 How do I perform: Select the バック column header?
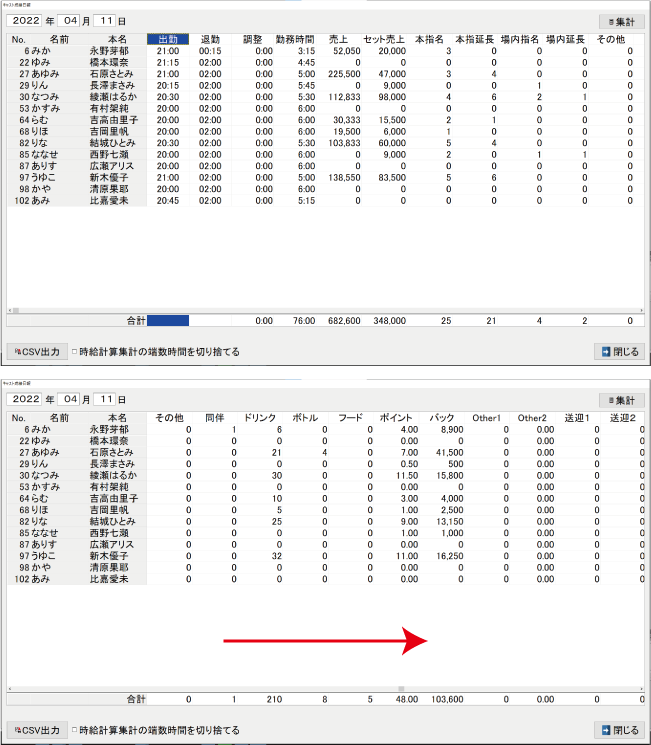tap(441, 418)
